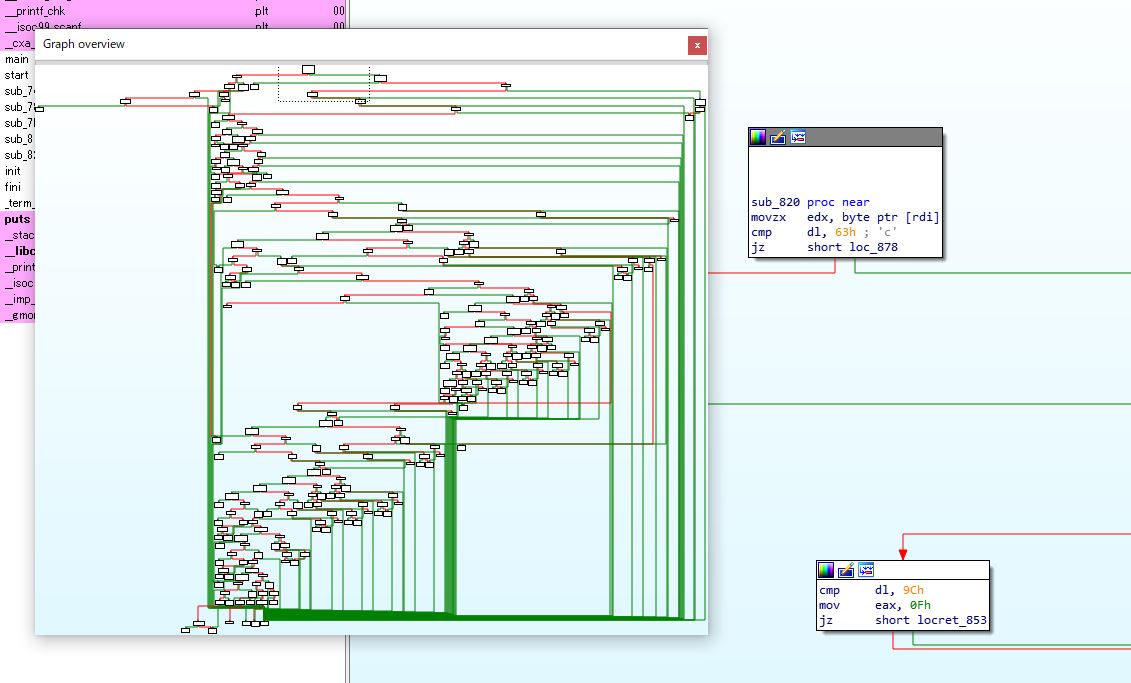Select the bold puts function entry
The image size is (1131, 683).
pyautogui.click(x=17, y=219)
